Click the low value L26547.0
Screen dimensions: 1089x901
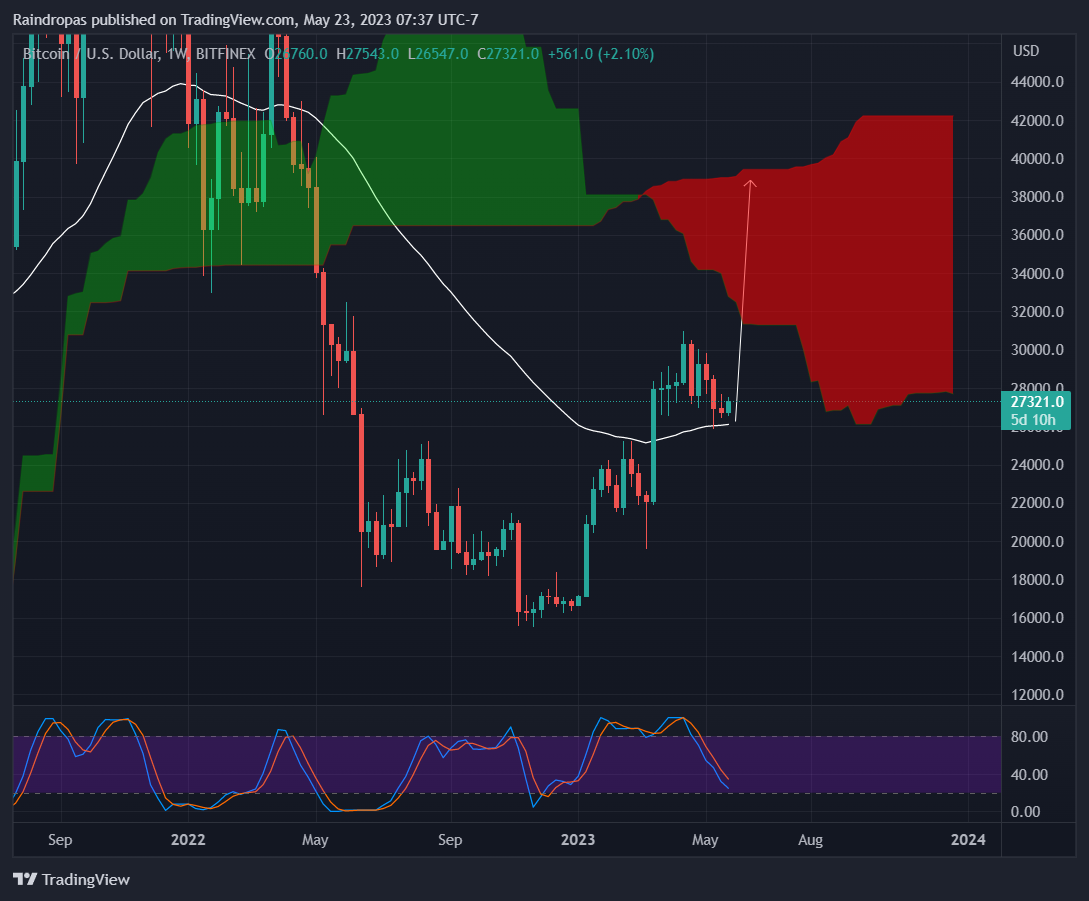[438, 54]
